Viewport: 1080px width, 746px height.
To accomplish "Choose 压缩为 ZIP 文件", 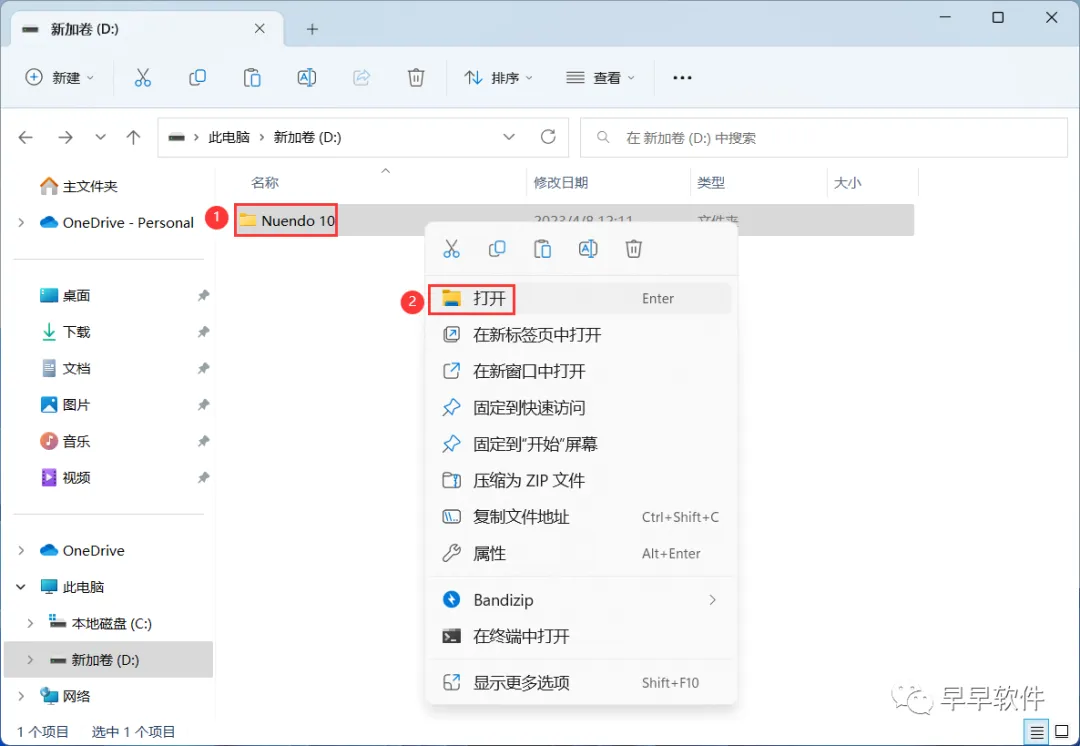I will (x=581, y=481).
